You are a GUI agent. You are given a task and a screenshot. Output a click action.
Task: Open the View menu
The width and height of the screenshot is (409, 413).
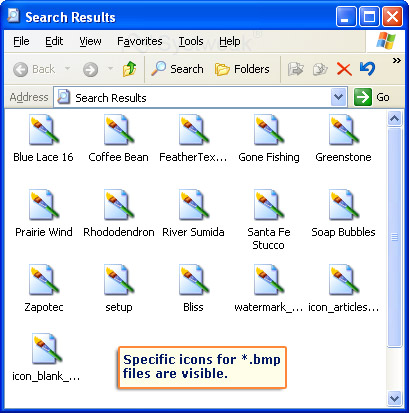pyautogui.click(x=90, y=41)
